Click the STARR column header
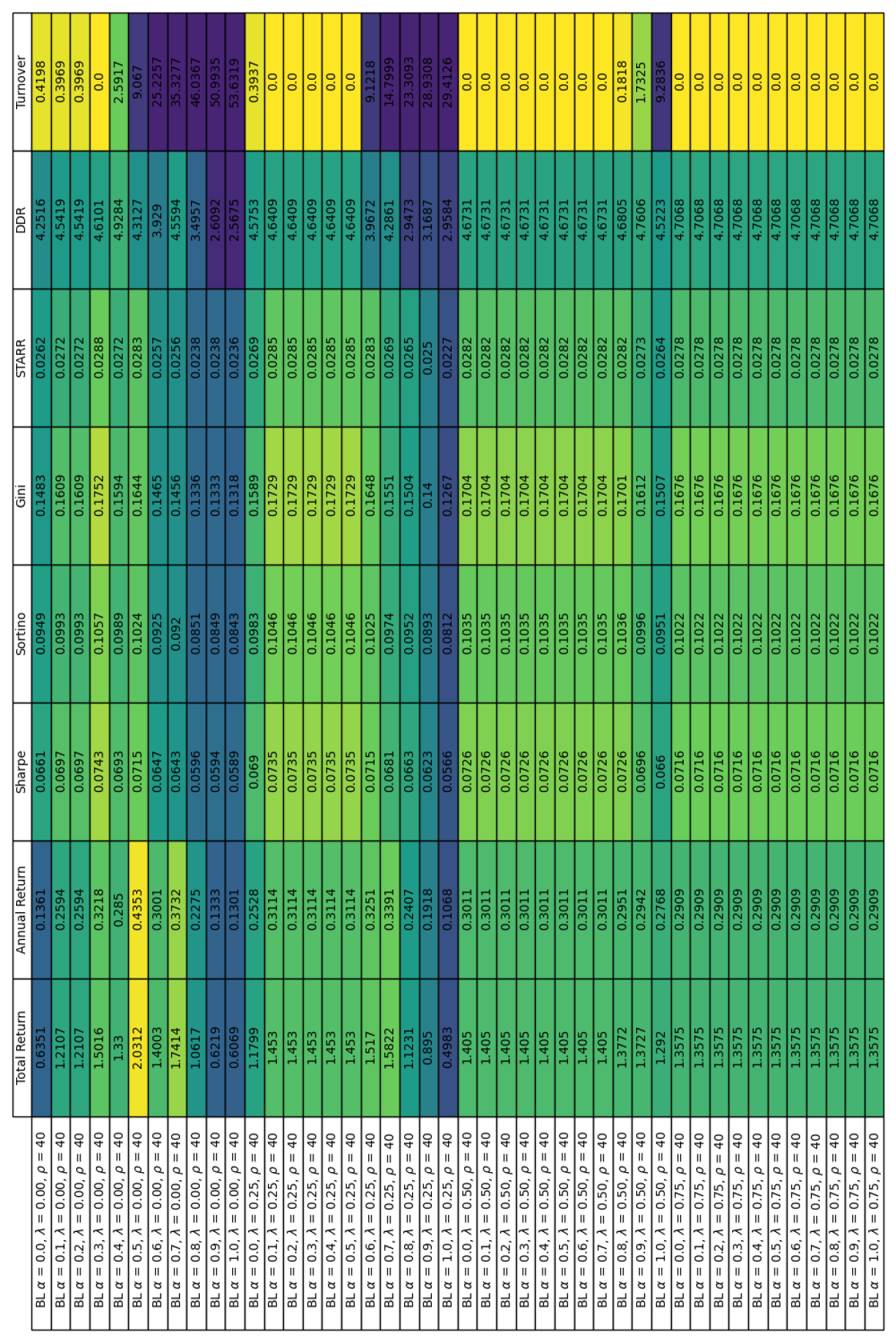This screenshot has height=1344, width=896. 23,358
